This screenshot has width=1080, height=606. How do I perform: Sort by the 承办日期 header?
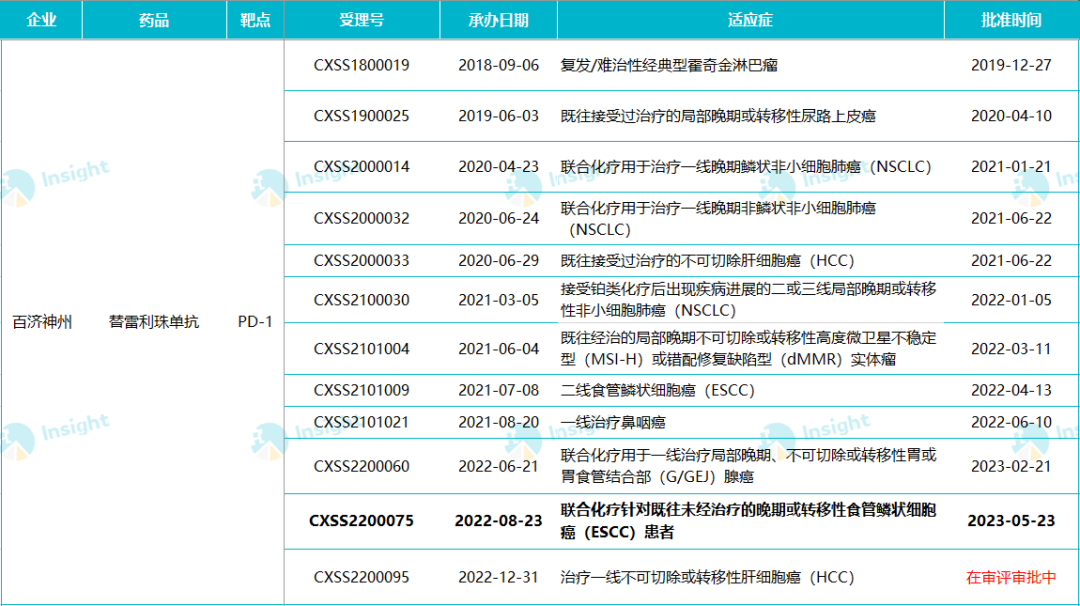498,20
